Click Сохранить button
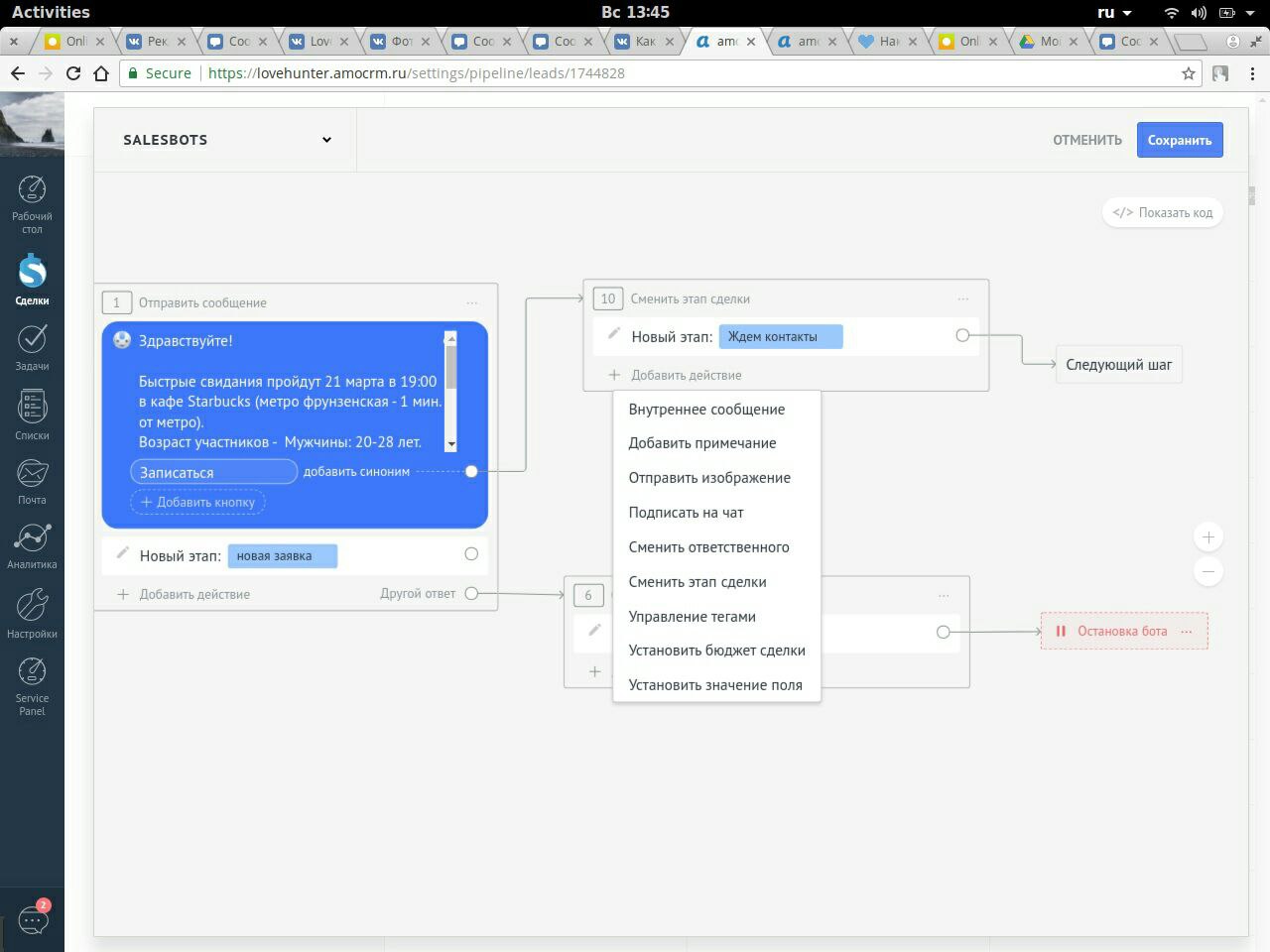 click(x=1180, y=140)
